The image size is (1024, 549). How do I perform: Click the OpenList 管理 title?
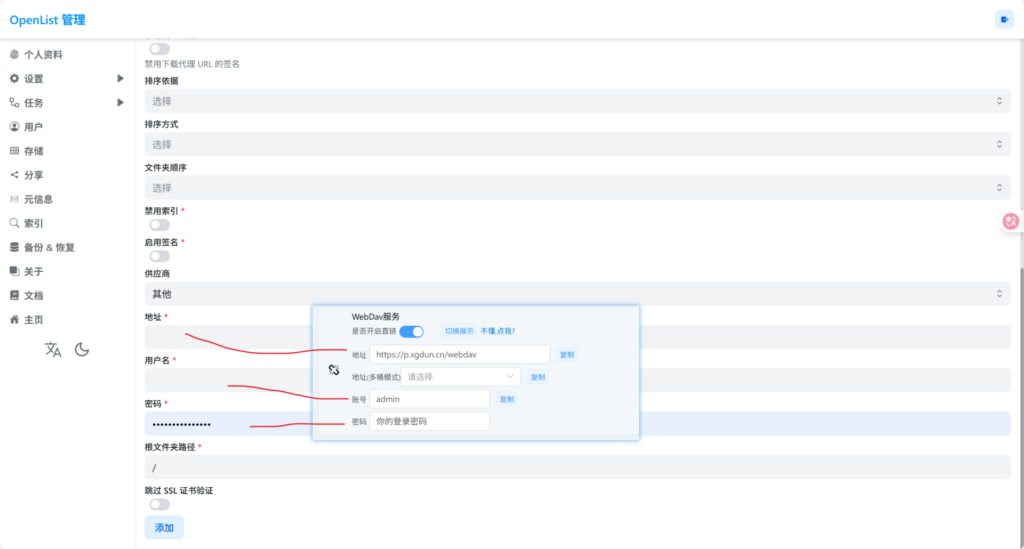click(47, 20)
